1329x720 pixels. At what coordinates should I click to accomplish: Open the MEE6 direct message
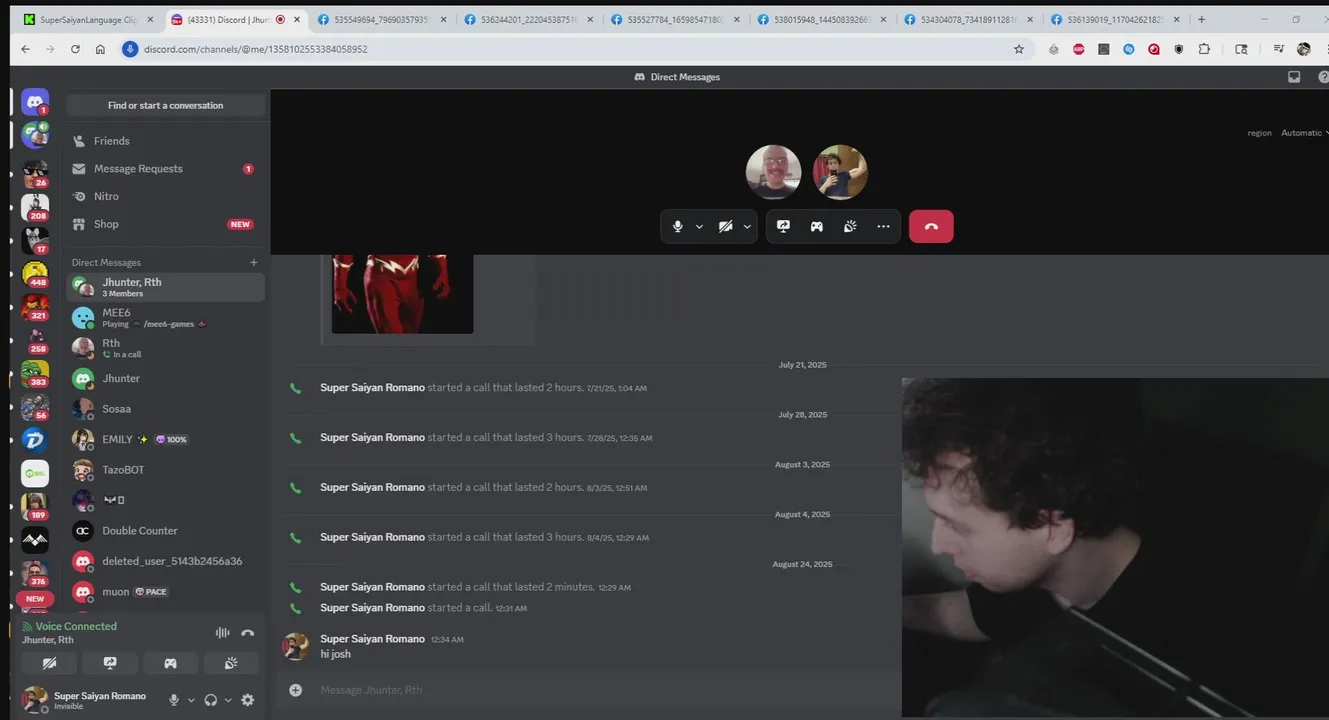tap(166, 318)
